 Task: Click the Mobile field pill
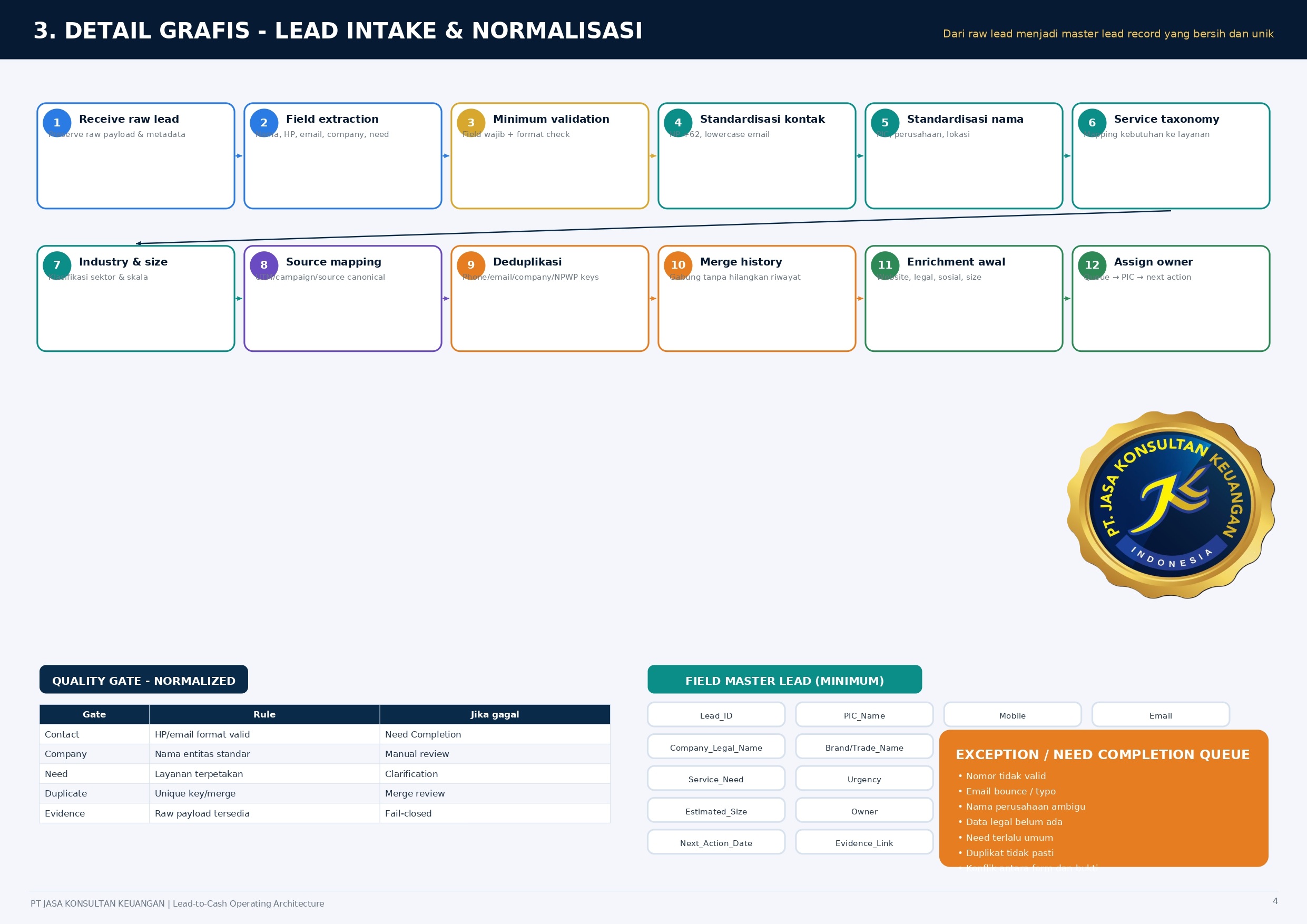pyautogui.click(x=1012, y=715)
